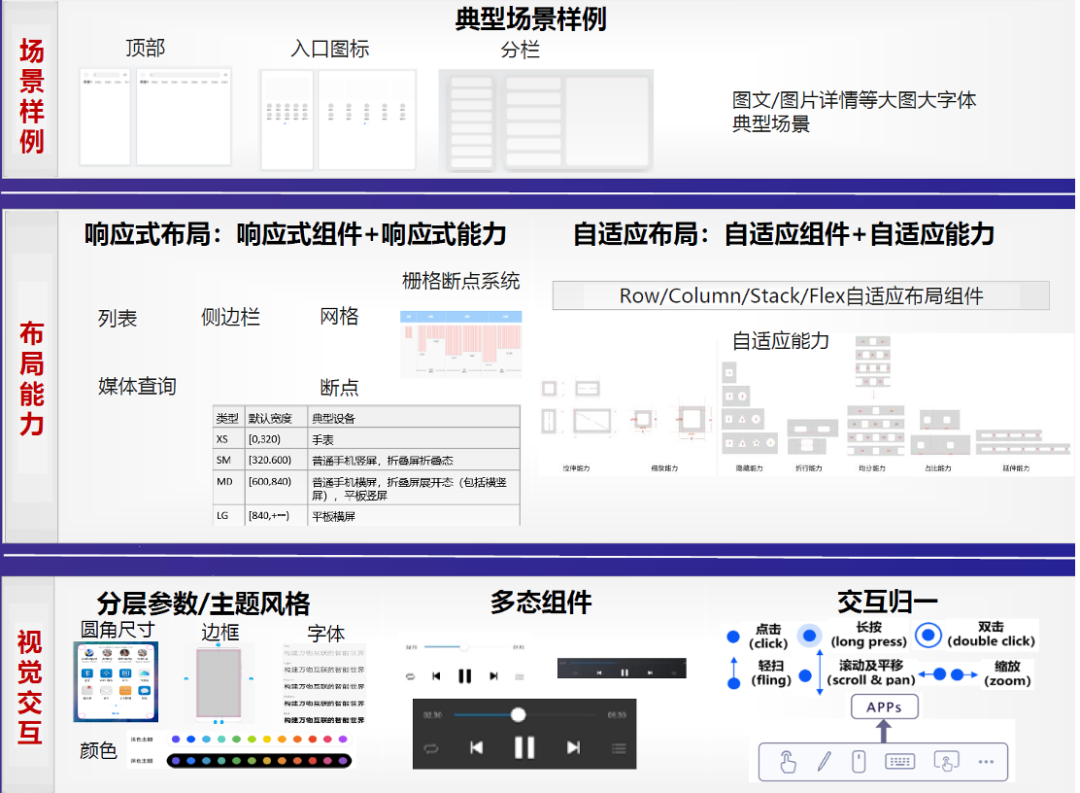Click the APPs box
Viewport: 1080px width, 793px height.
(884, 707)
